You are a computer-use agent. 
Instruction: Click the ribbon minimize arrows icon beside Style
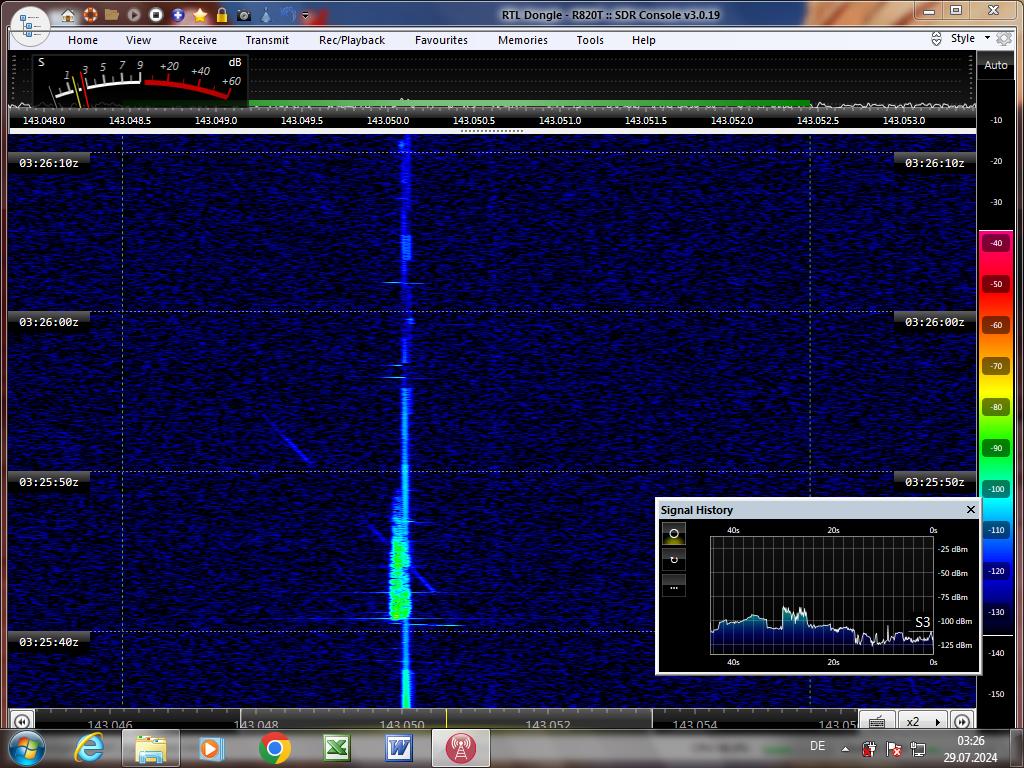(x=936, y=39)
